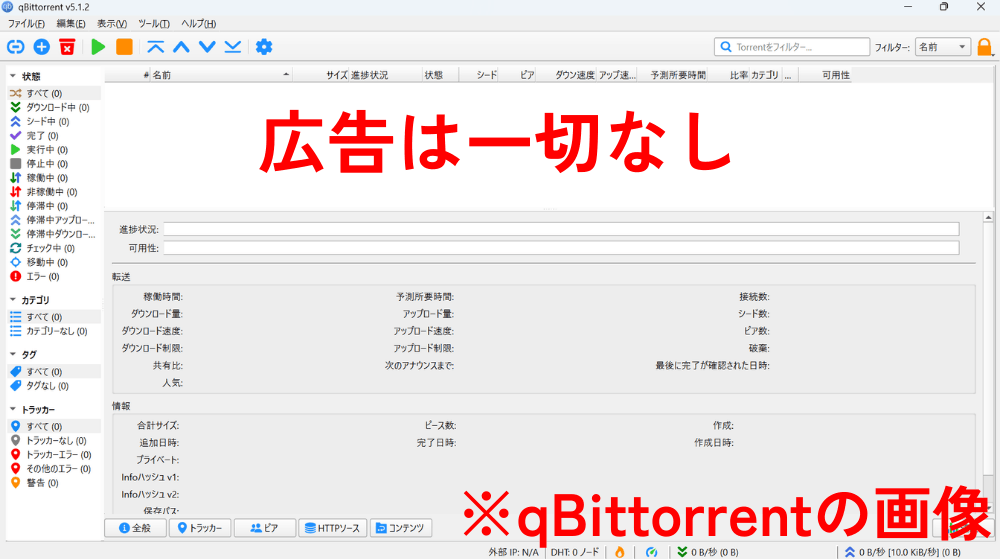1000x559 pixels.
Task: Click the flame connection status icon
Action: pos(619,551)
